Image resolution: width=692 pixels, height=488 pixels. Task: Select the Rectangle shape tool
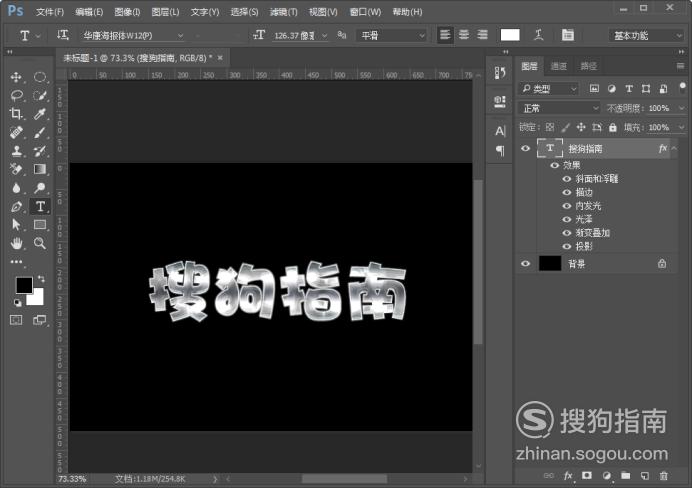[40, 225]
